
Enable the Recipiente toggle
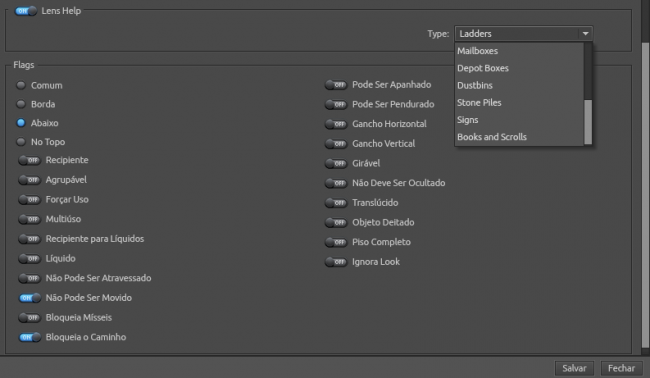pyautogui.click(x=29, y=160)
